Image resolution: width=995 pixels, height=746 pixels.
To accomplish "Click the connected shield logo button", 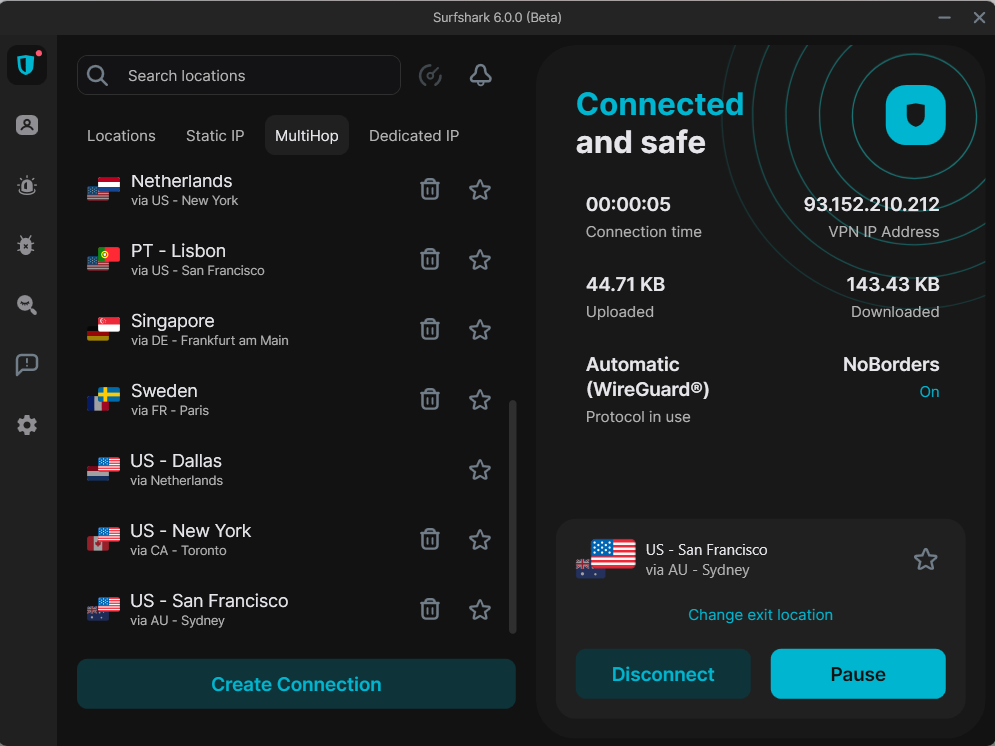I will (916, 115).
